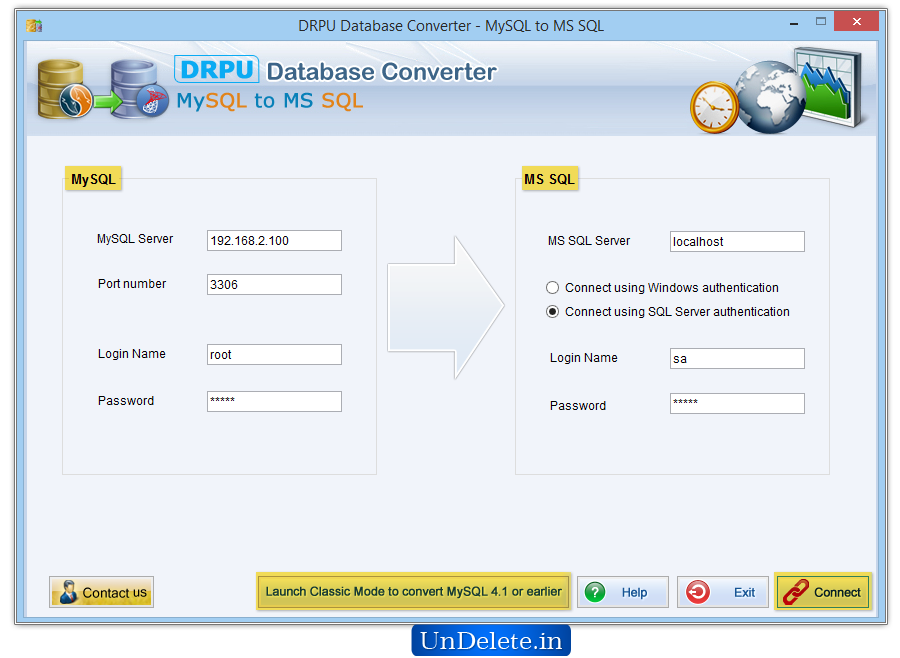Click the MS SQL Login Name field containing sa
The image size is (900, 658).
coord(737,358)
